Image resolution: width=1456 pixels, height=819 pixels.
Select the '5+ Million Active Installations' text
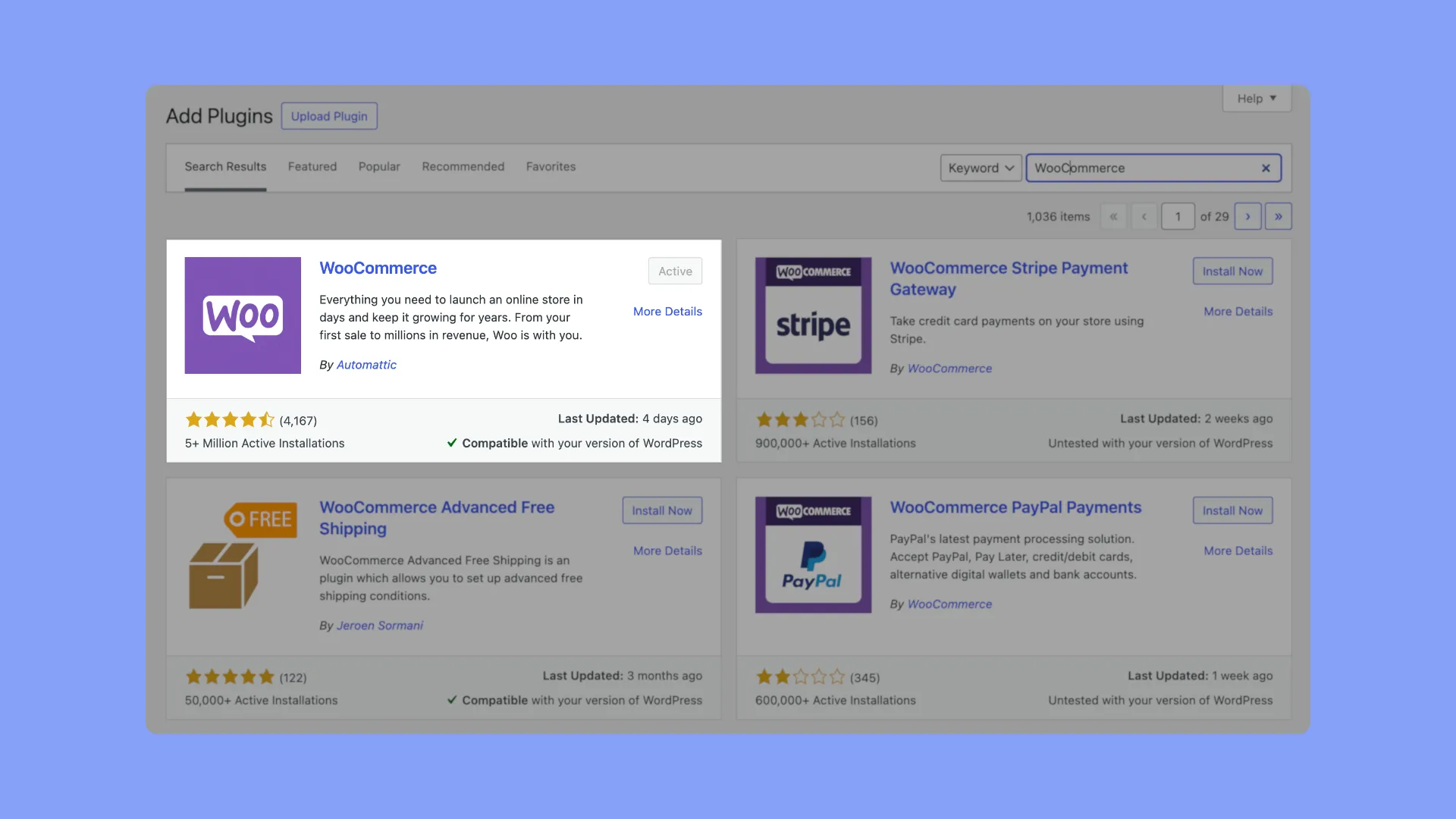pyautogui.click(x=265, y=444)
